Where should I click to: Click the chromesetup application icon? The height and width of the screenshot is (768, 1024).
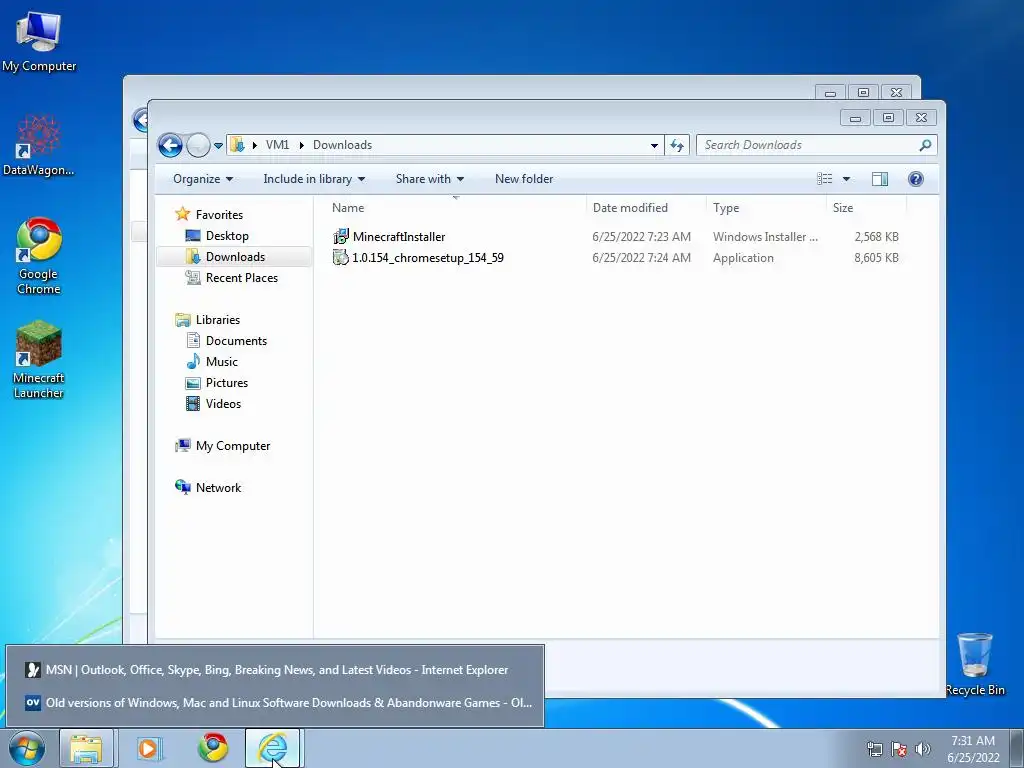[x=341, y=257]
